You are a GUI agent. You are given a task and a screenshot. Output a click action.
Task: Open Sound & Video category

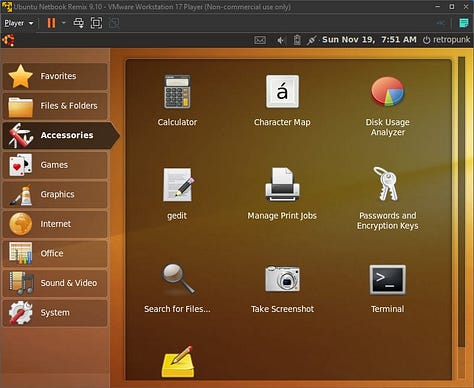(55, 283)
